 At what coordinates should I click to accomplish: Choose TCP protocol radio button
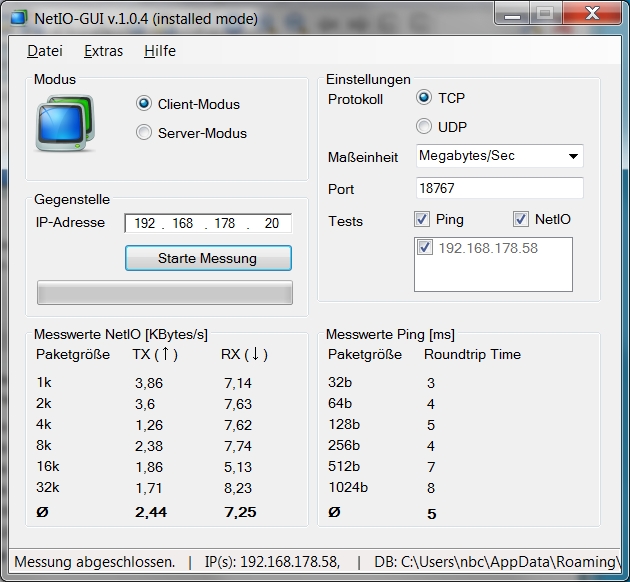pos(423,98)
